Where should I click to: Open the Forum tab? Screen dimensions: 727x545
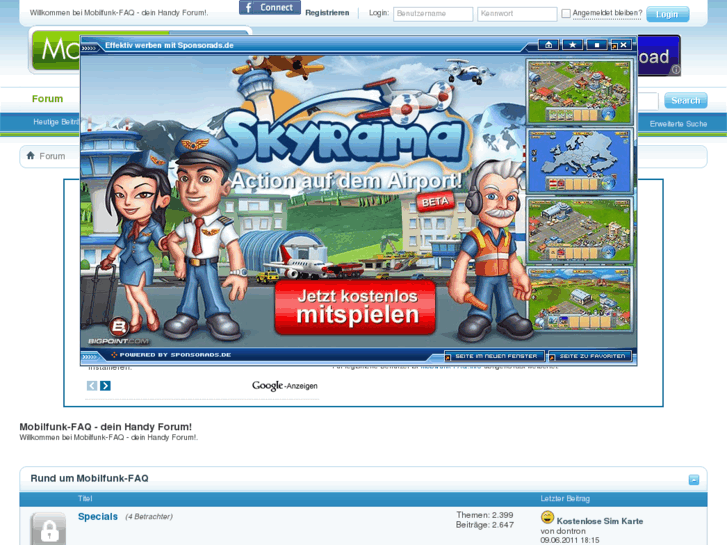point(47,99)
